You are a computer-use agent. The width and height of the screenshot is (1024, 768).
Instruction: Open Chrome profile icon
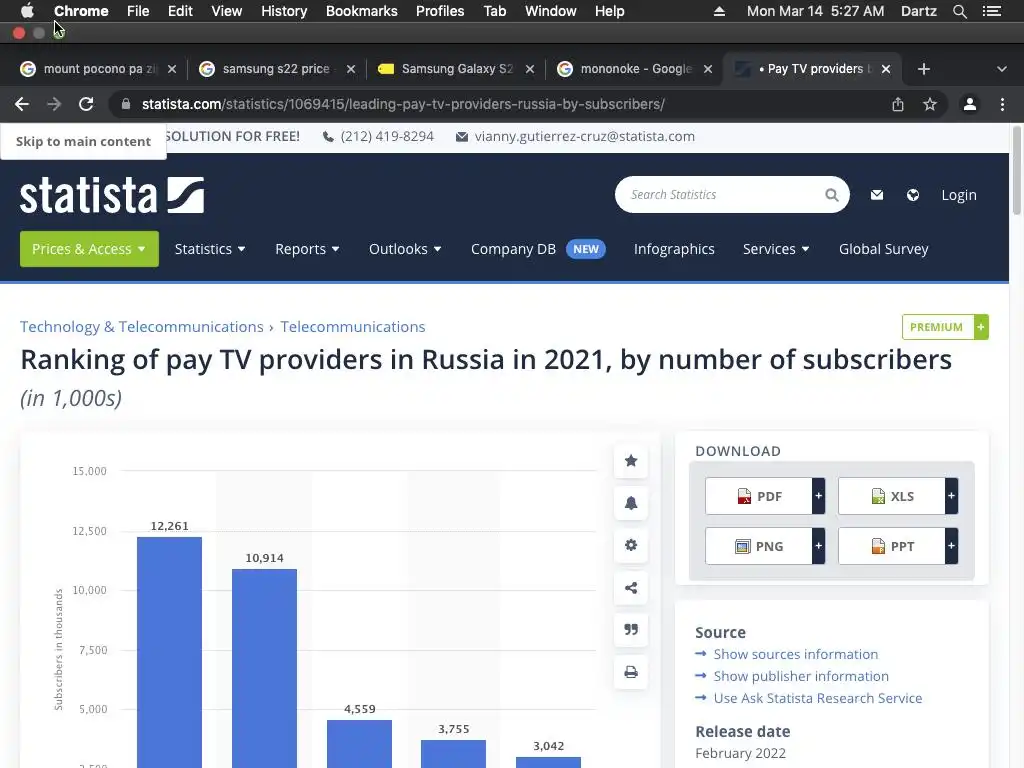(x=970, y=104)
